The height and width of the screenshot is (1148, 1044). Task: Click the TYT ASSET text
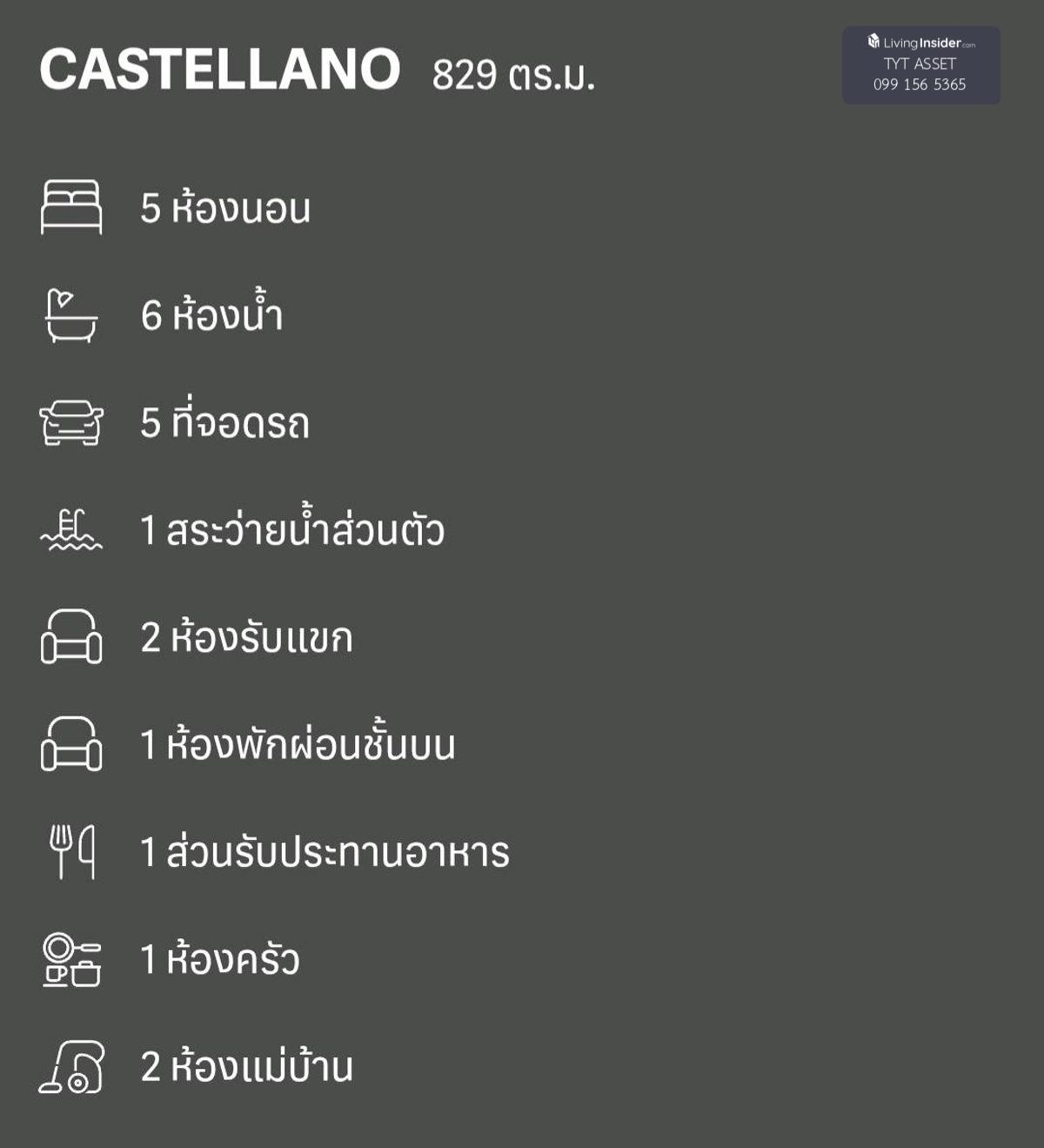pyautogui.click(x=920, y=64)
